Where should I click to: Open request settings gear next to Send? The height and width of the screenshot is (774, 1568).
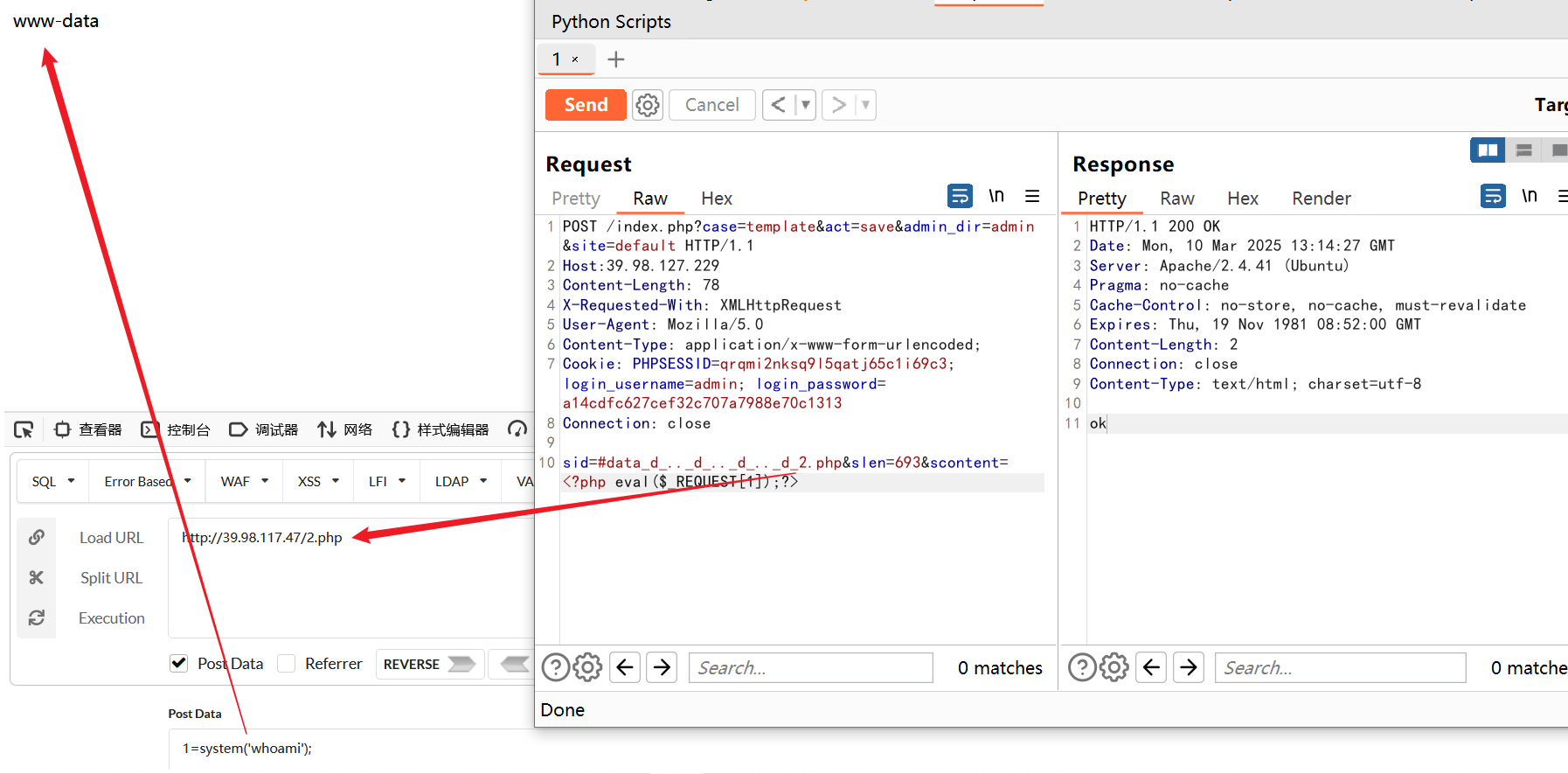(x=648, y=105)
